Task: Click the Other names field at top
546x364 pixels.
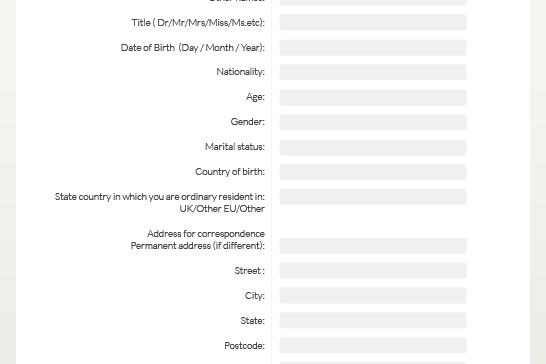Action: click(x=373, y=2)
